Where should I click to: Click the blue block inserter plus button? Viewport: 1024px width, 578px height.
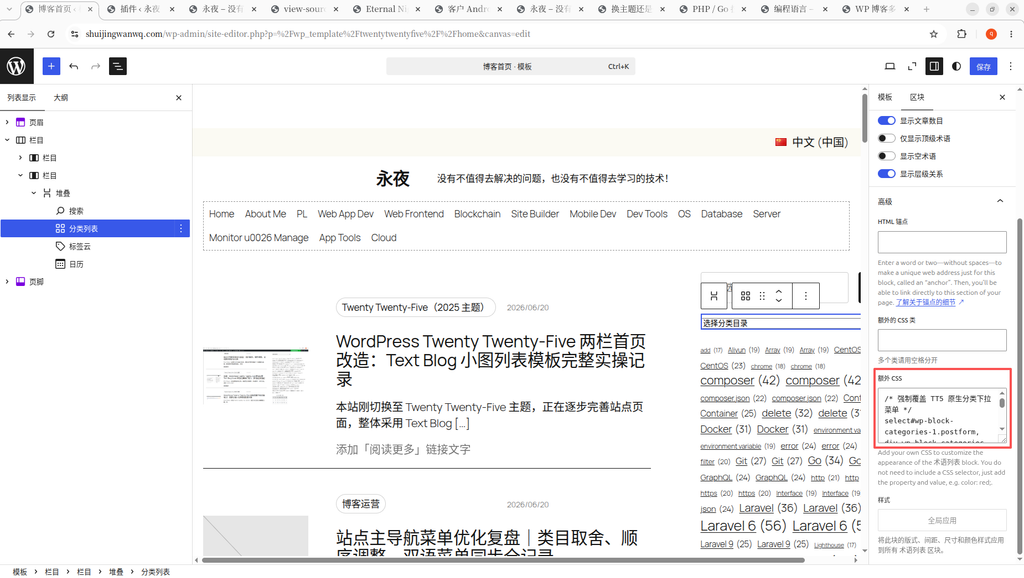[51, 66]
